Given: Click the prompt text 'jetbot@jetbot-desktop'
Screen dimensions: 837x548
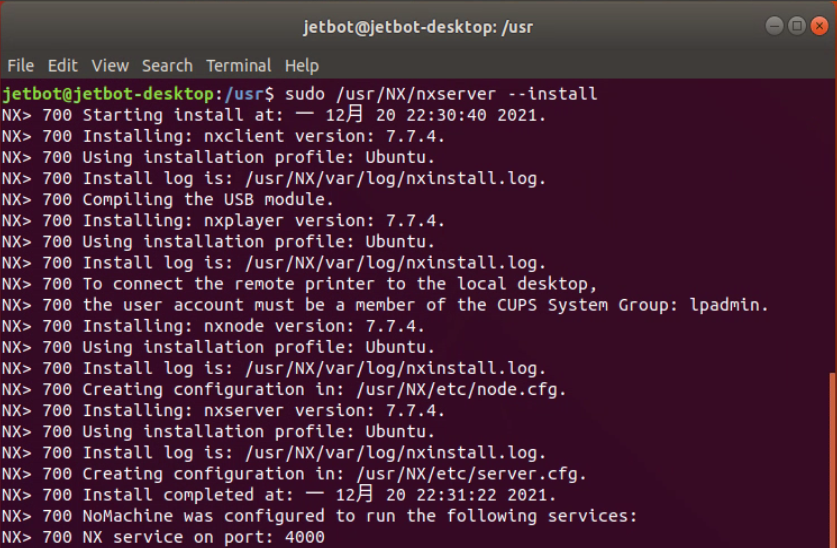Looking at the screenshot, I should point(108,94).
